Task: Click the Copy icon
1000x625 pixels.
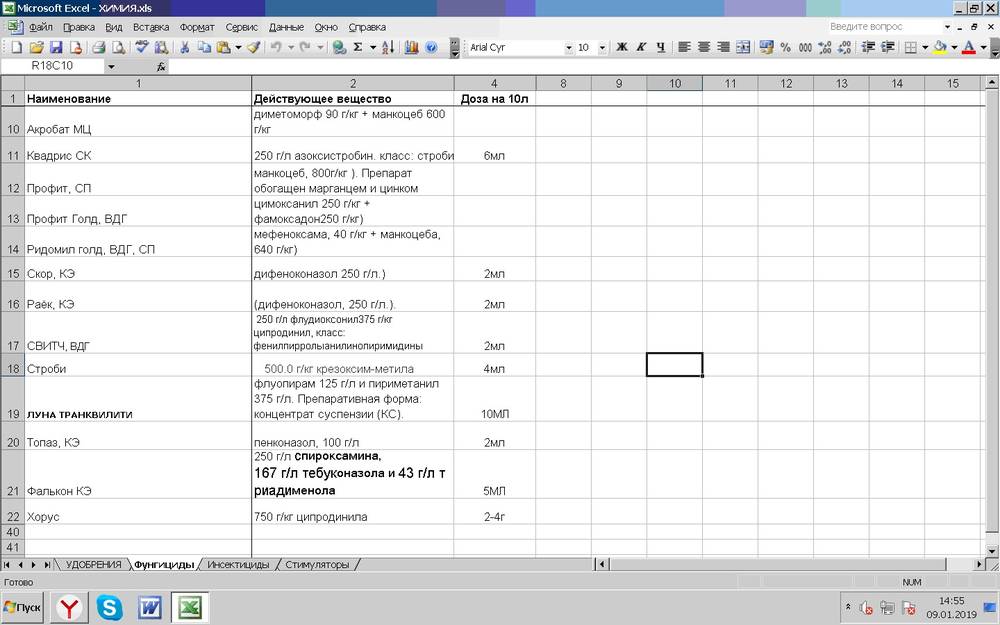Action: point(204,47)
